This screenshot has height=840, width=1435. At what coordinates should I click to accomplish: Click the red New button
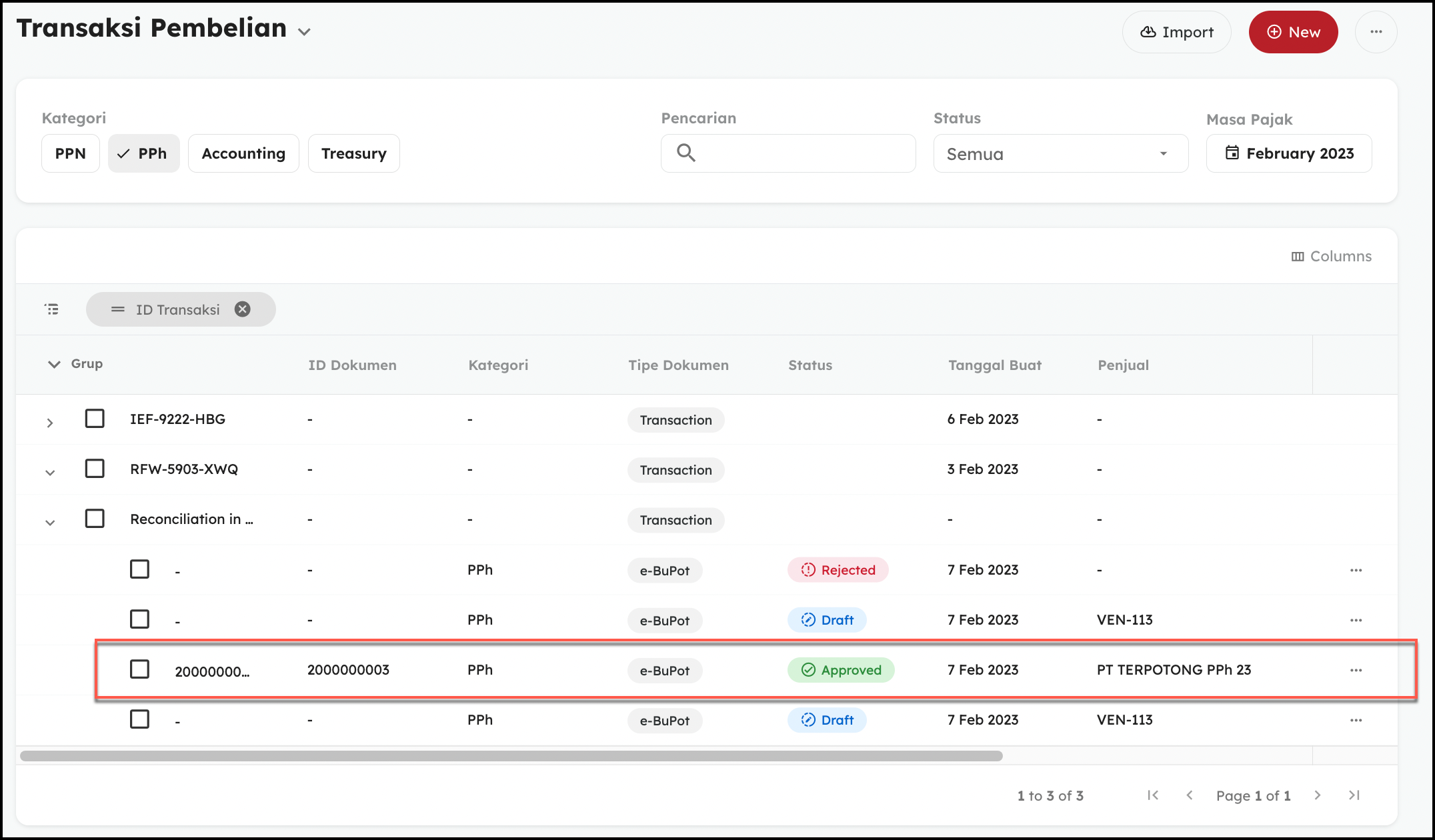click(x=1293, y=32)
